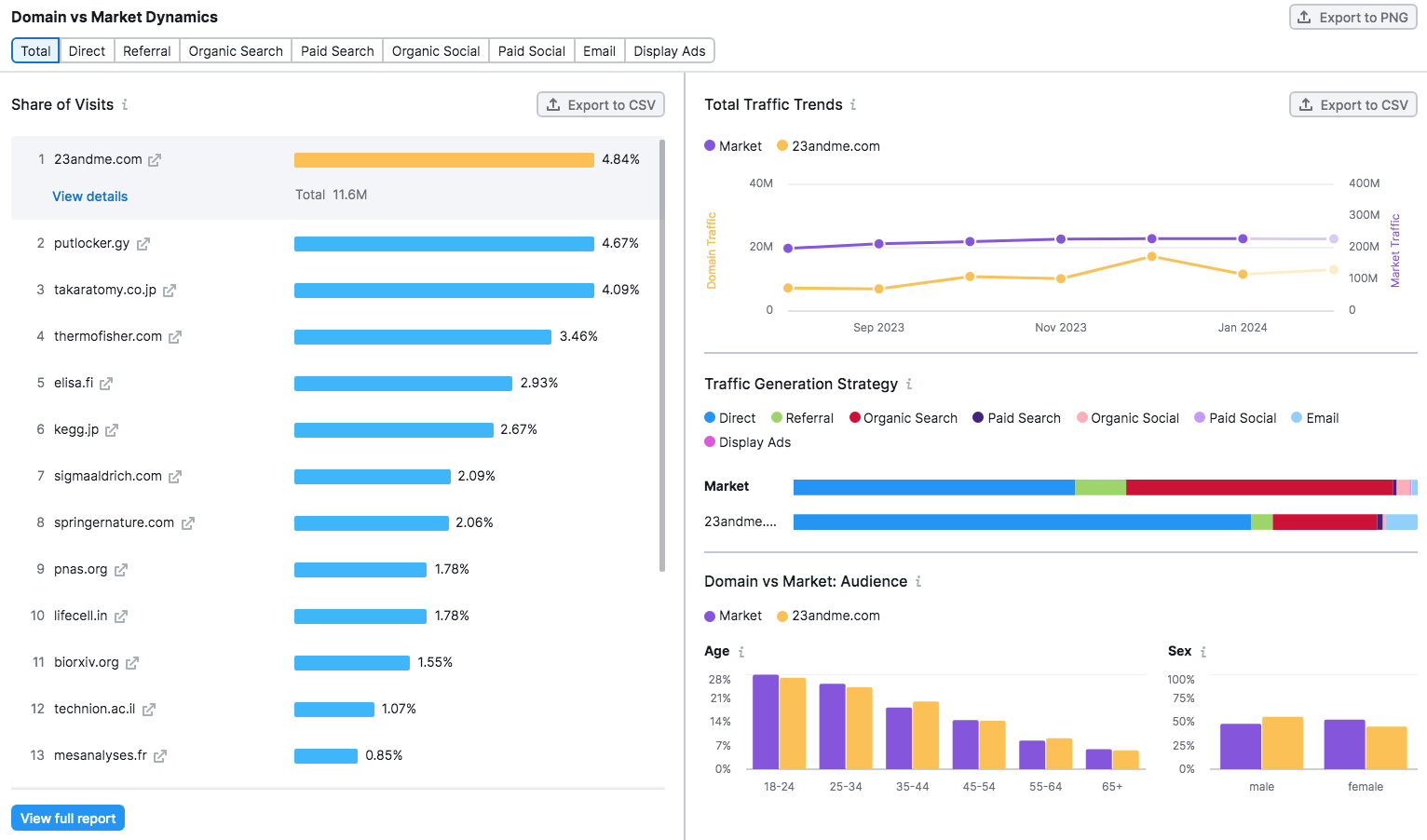The image size is (1427, 840).
Task: Click Market green Referral bar segment
Action: pos(1100,487)
